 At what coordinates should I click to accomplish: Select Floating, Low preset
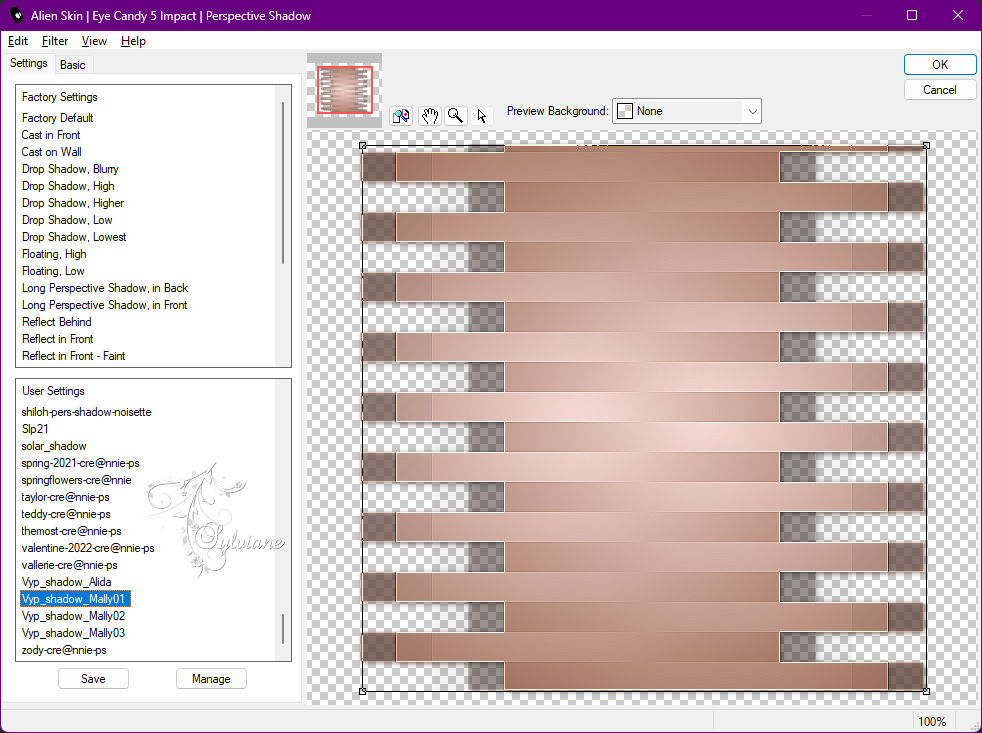(x=53, y=271)
